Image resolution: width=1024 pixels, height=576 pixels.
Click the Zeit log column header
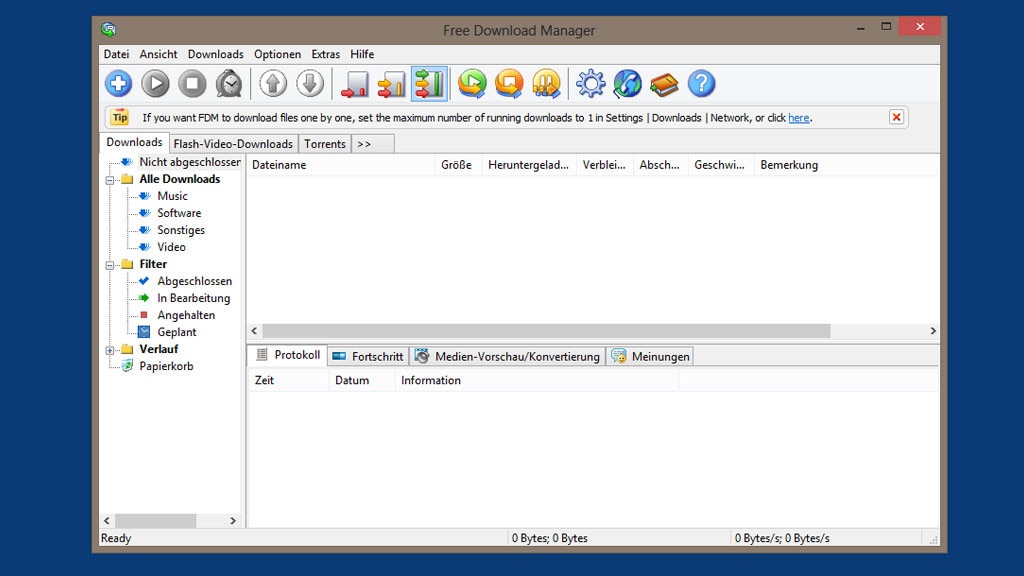288,380
